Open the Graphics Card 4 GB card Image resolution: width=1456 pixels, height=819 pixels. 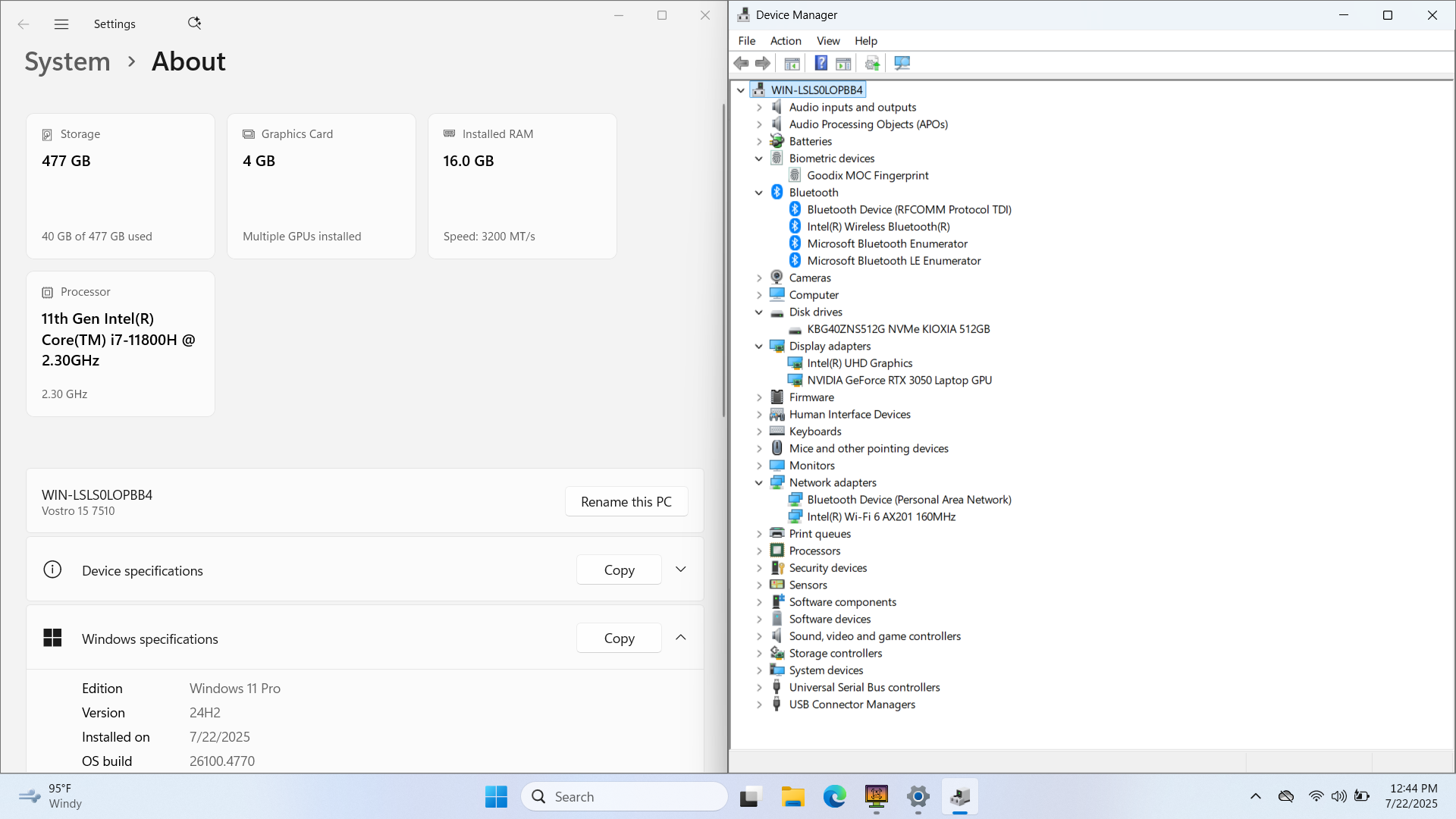click(x=322, y=187)
